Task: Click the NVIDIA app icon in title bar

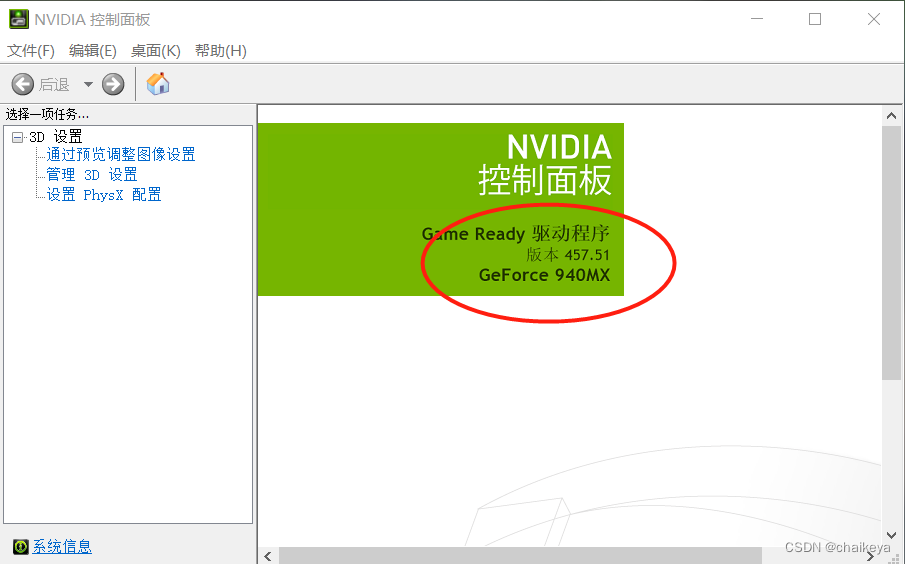Action: pyautogui.click(x=18, y=19)
